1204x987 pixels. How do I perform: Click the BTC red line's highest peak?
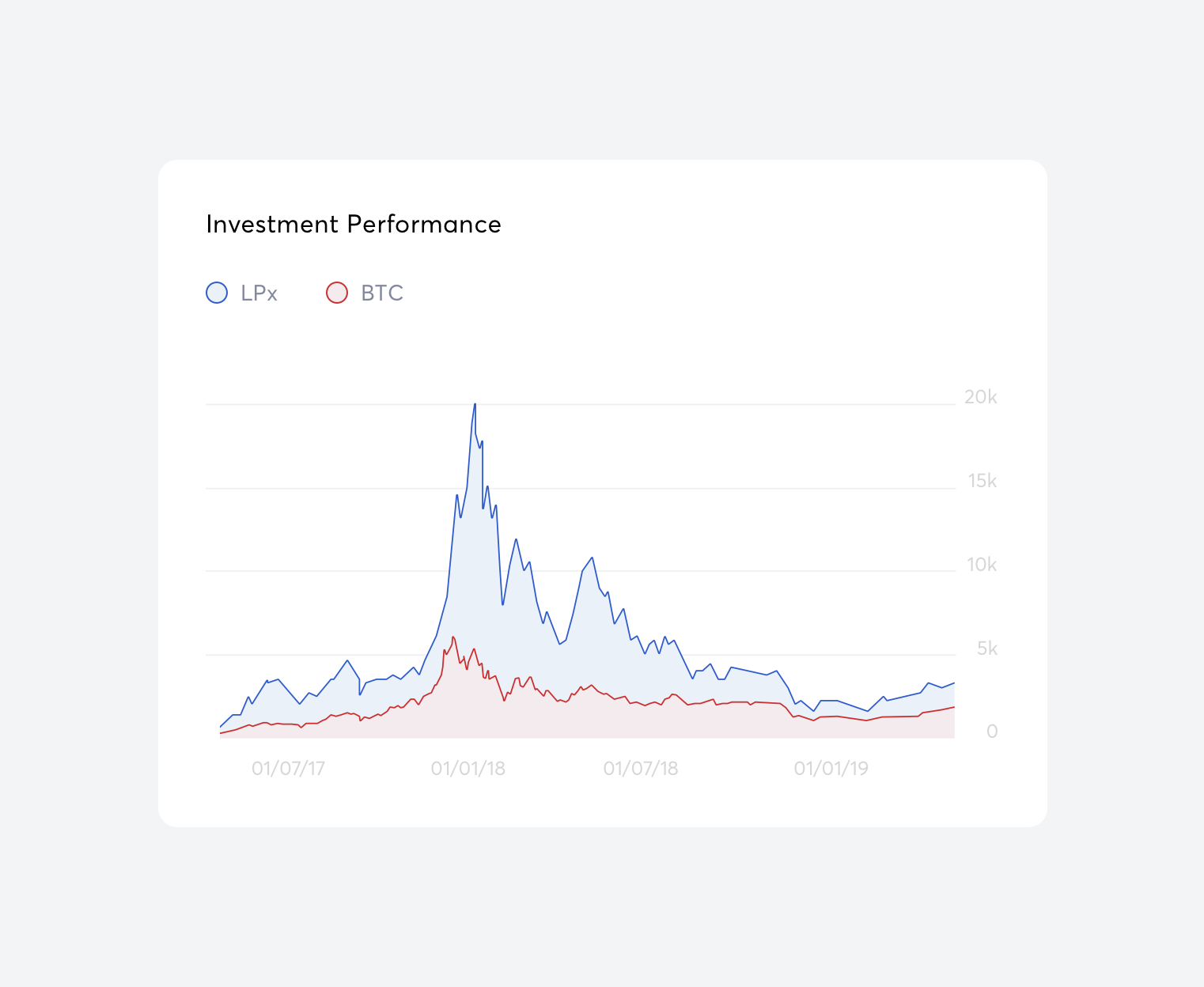point(452,637)
